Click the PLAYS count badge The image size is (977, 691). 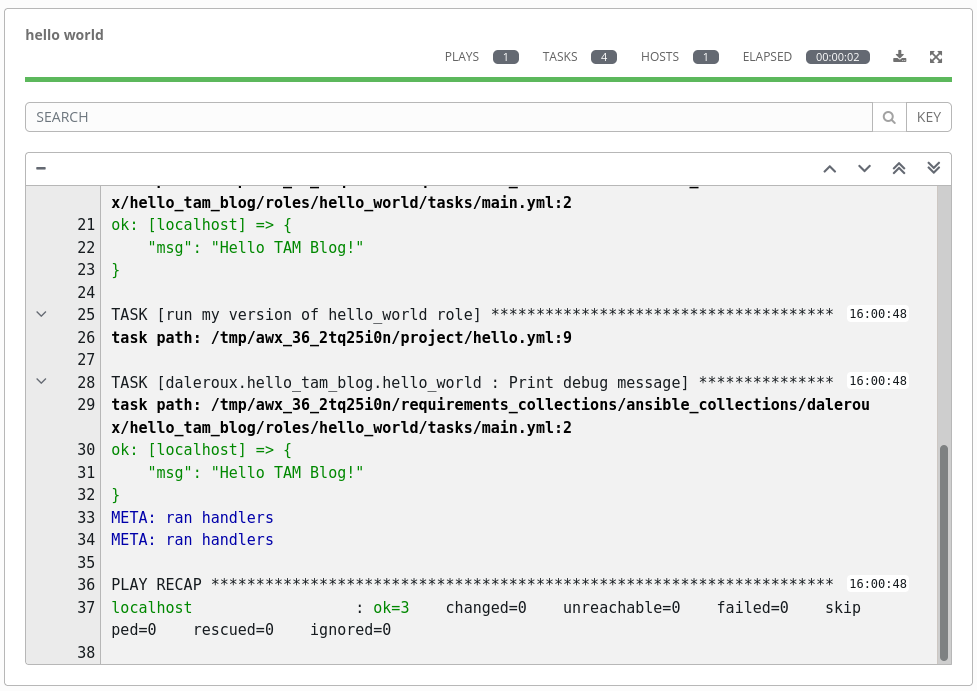505,57
